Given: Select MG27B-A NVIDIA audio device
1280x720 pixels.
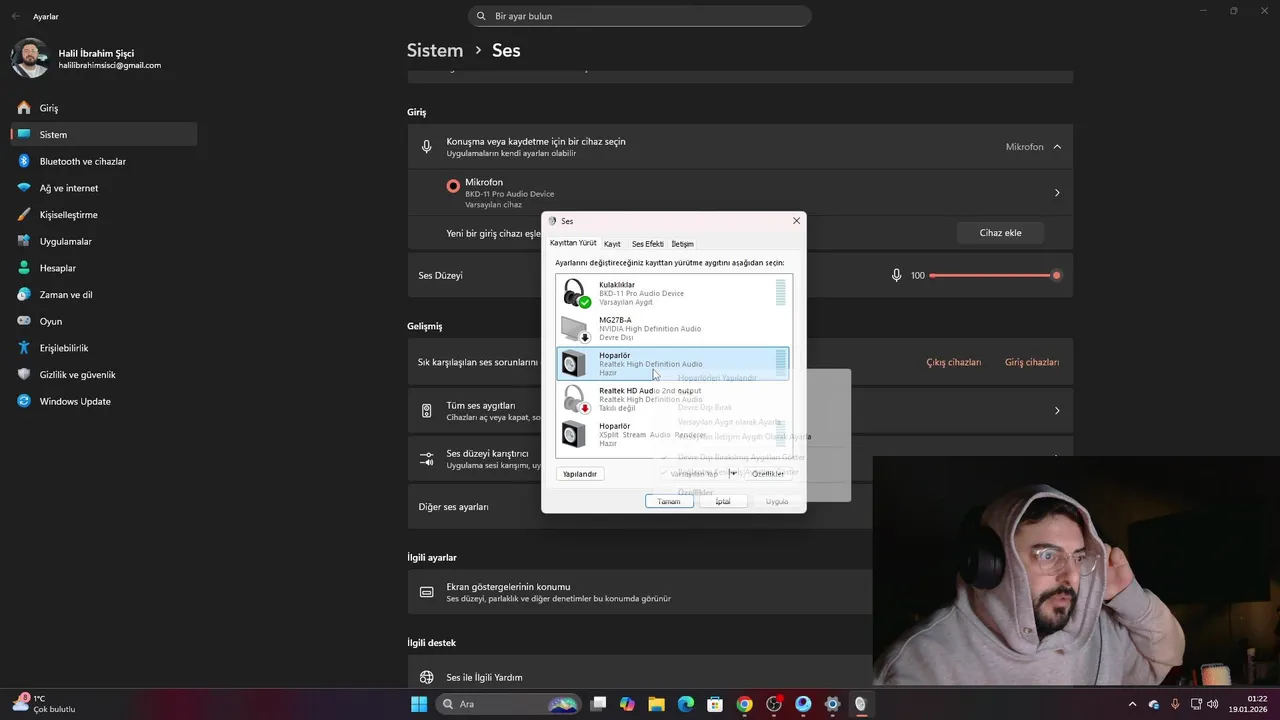Looking at the screenshot, I should click(x=672, y=328).
